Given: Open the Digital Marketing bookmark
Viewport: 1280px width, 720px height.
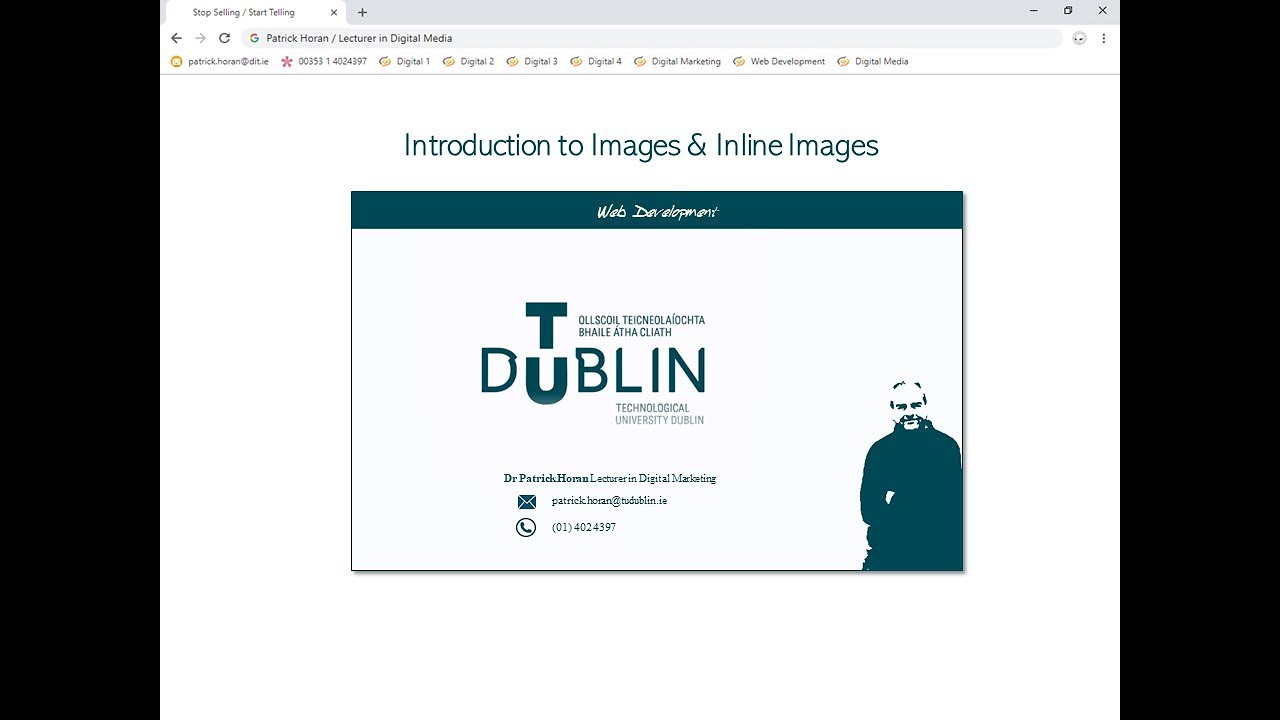Looking at the screenshot, I should [x=678, y=61].
